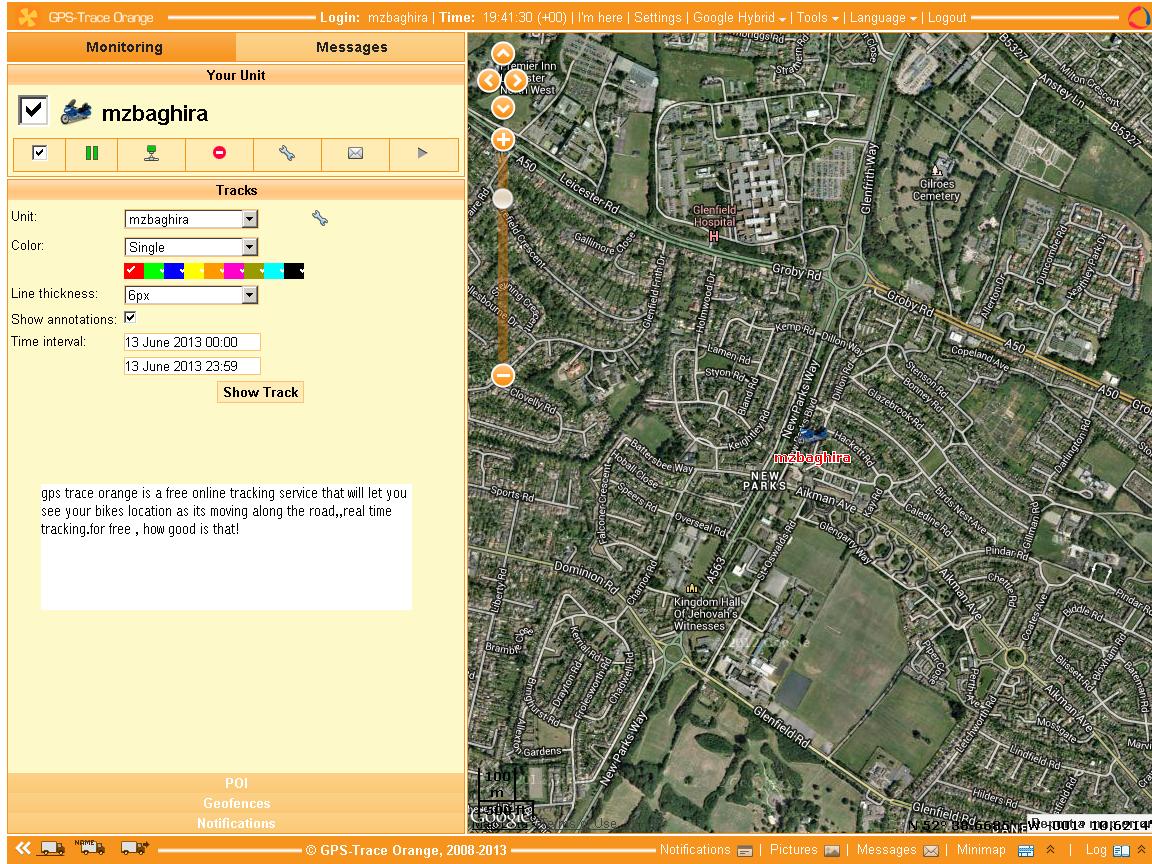Click the Log link in bottom bar
The width and height of the screenshot is (1152, 864).
coord(1096,849)
